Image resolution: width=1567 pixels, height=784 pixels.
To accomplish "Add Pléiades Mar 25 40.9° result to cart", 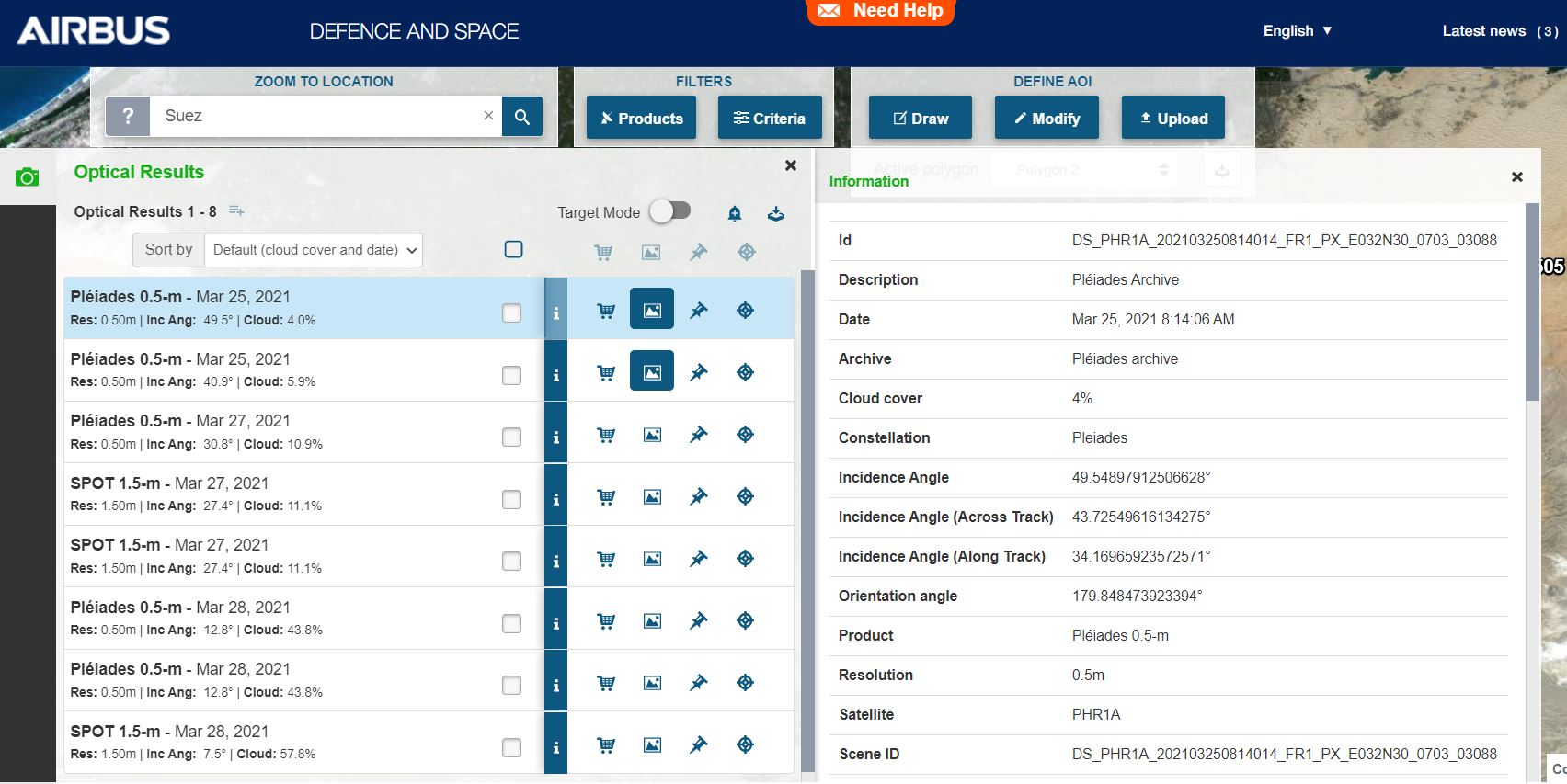I will (x=606, y=372).
